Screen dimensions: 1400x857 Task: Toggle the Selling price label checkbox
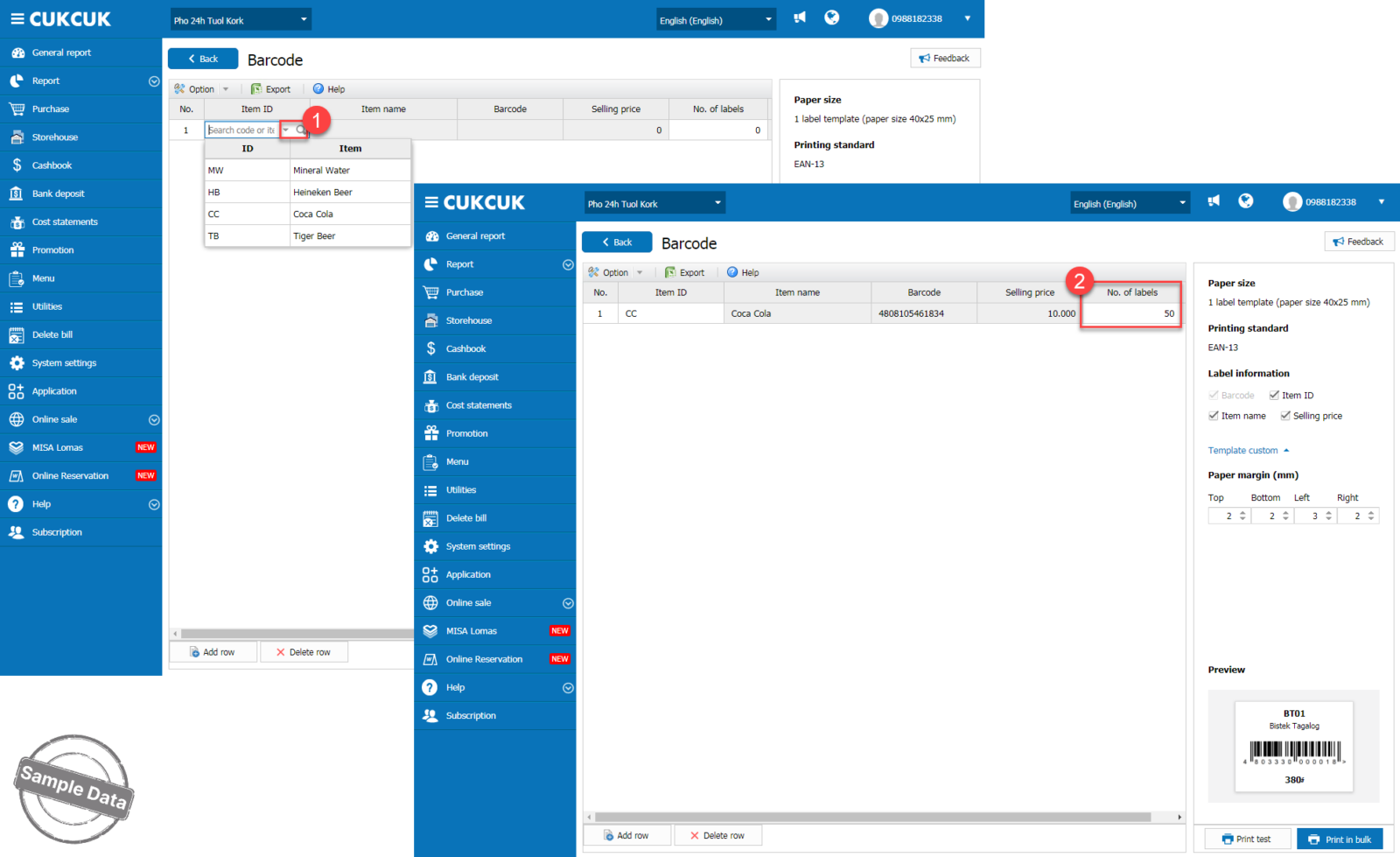(x=1285, y=416)
